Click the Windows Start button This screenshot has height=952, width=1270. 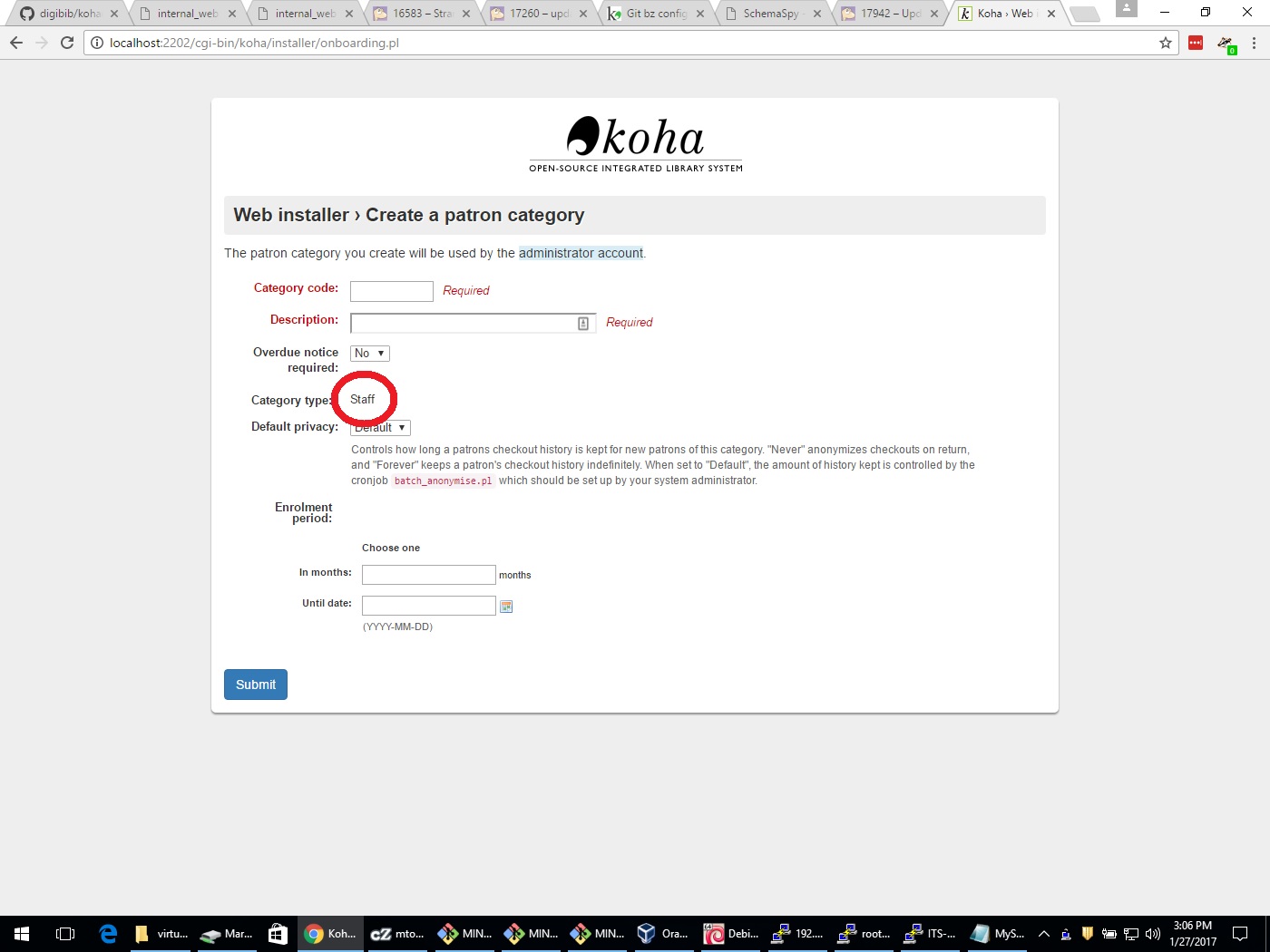22,934
